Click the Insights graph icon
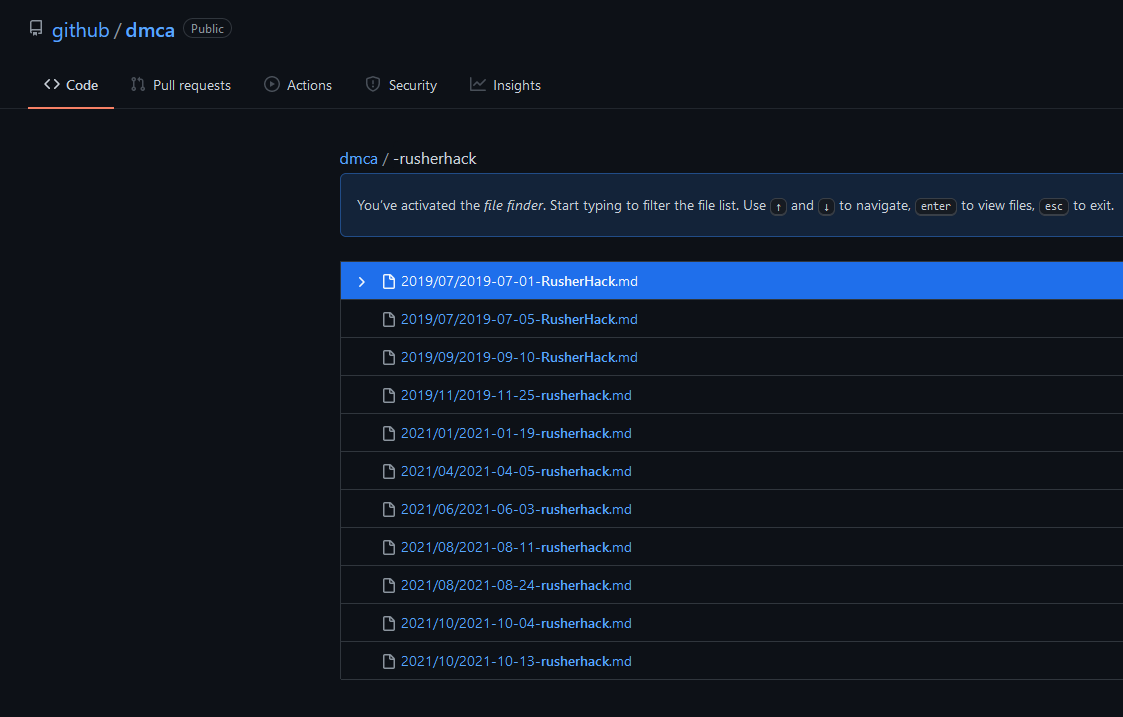 (x=478, y=85)
